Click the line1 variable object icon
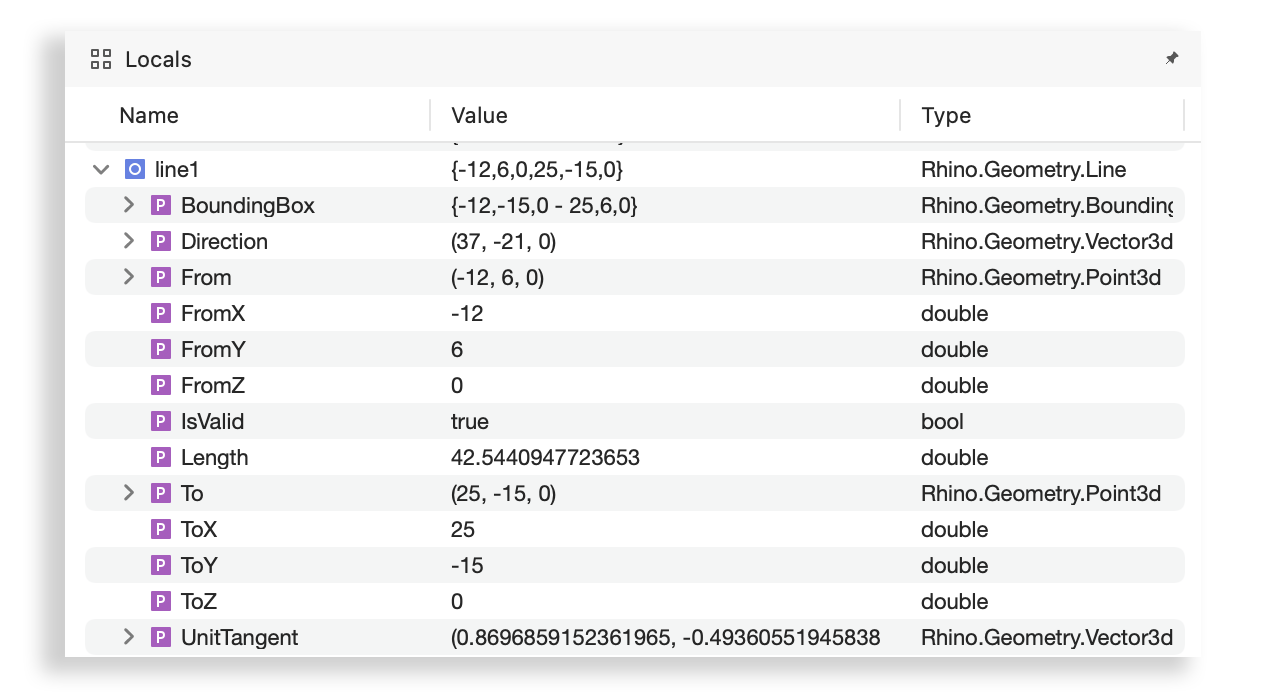 [134, 169]
